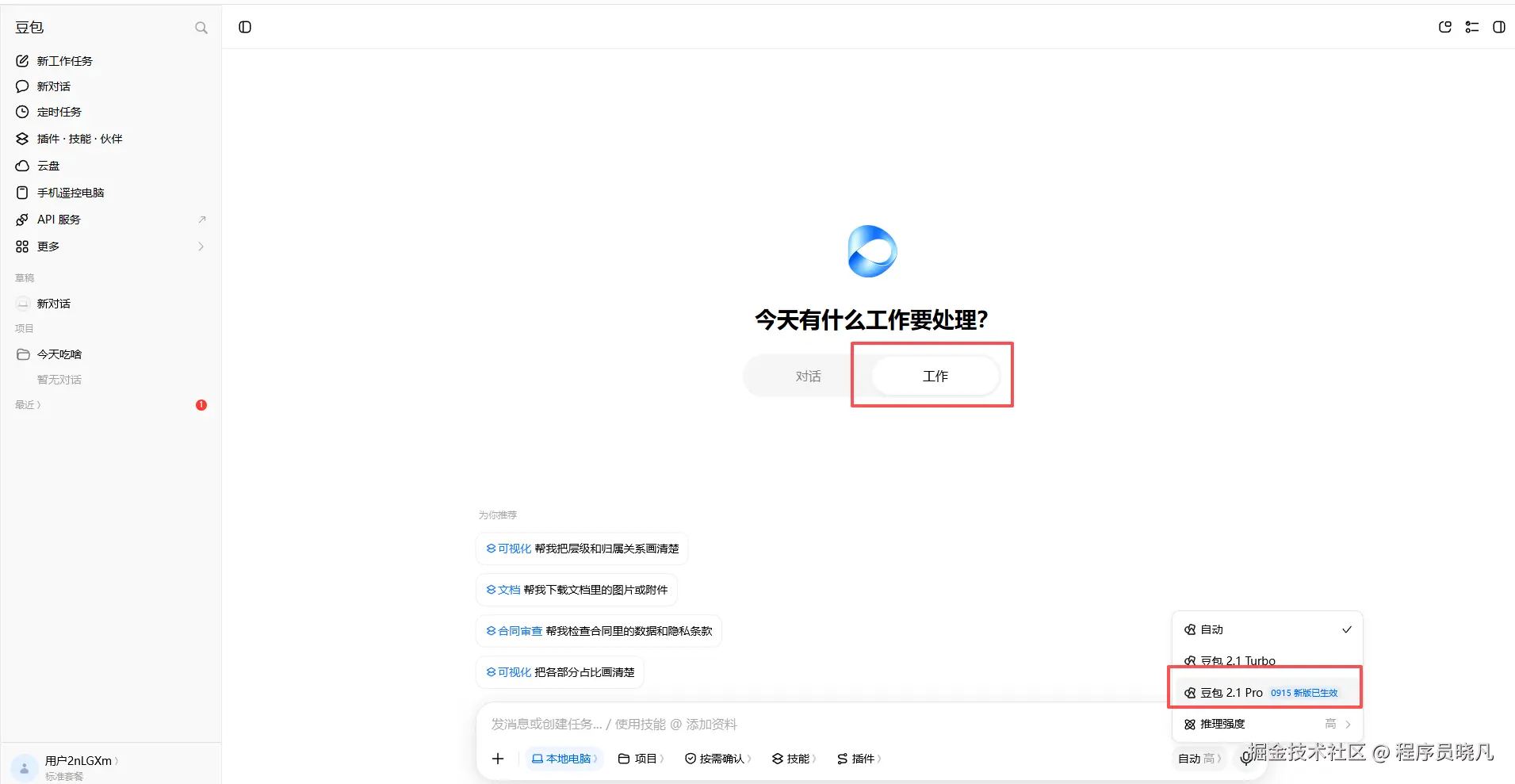Click the 标准套餐 label under the username
1515x784 pixels.
[x=64, y=776]
